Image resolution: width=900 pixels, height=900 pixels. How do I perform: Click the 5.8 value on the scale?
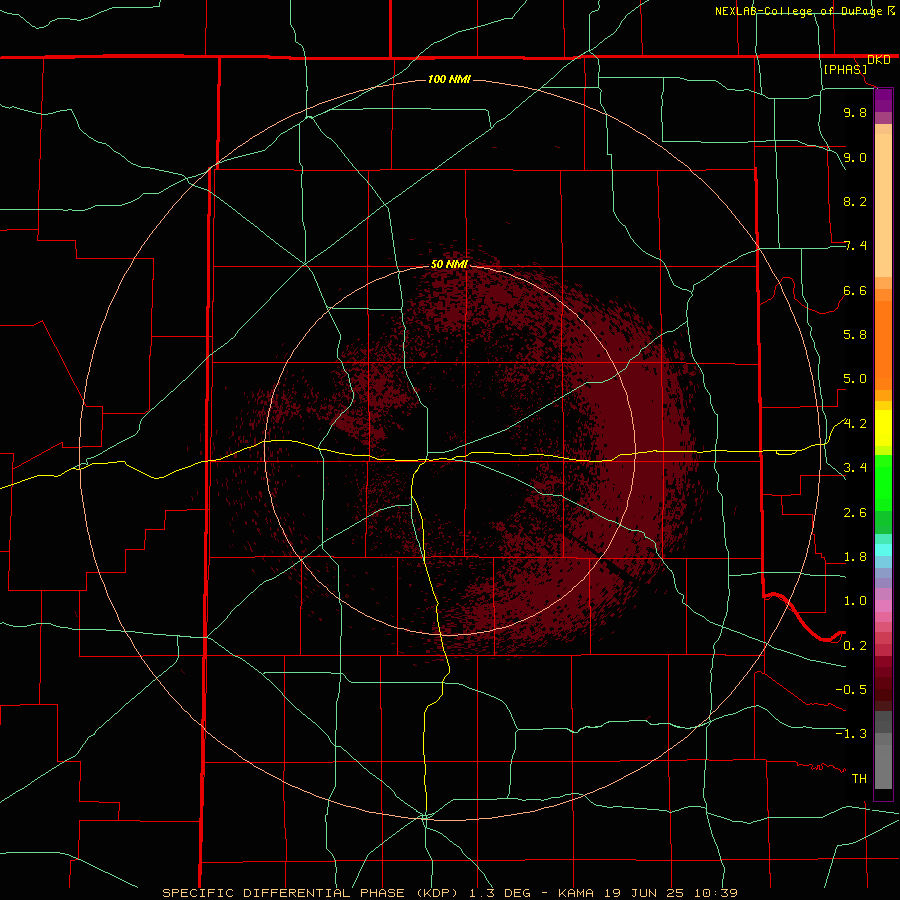(855, 335)
